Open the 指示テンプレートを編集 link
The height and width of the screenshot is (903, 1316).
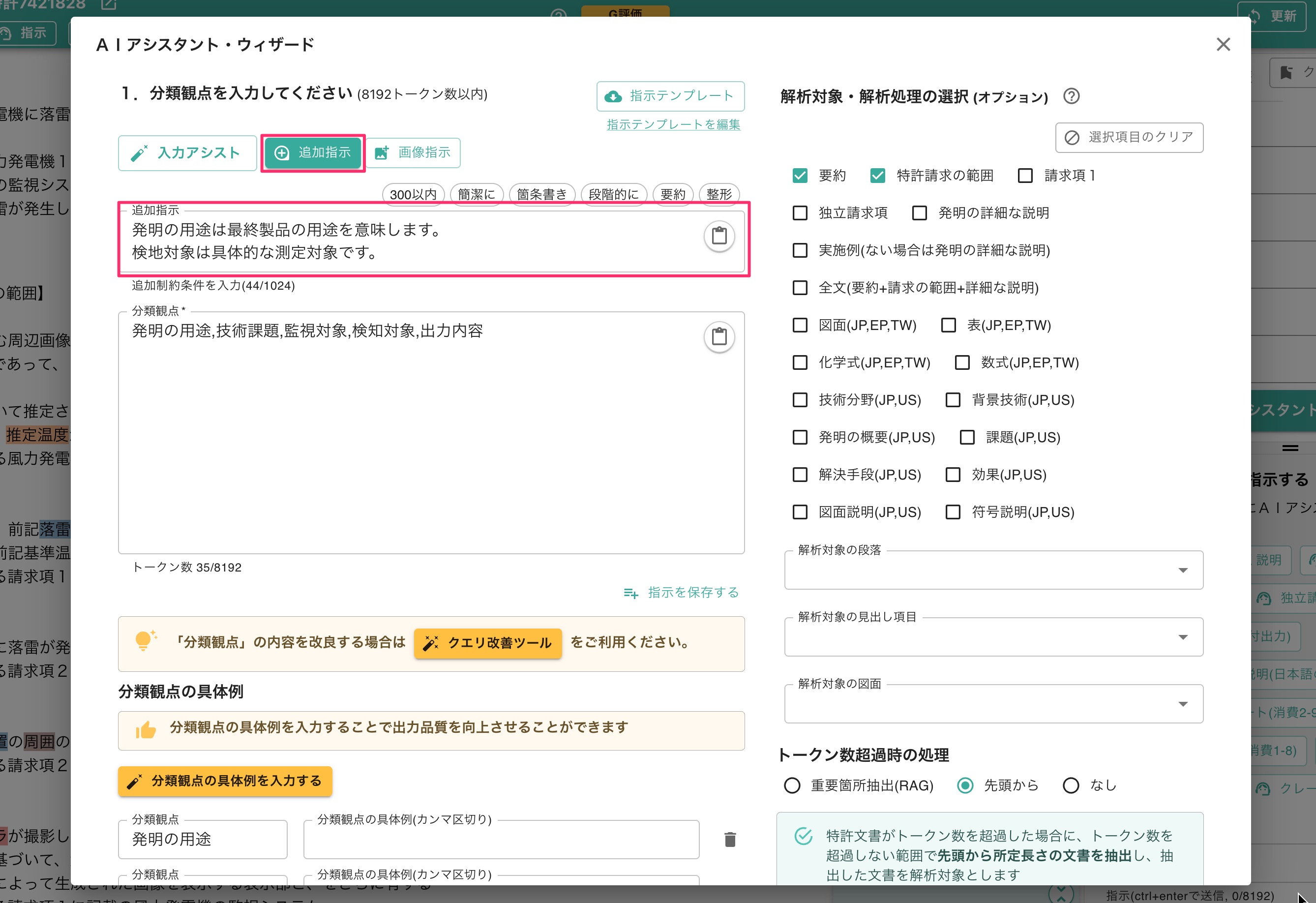point(673,124)
